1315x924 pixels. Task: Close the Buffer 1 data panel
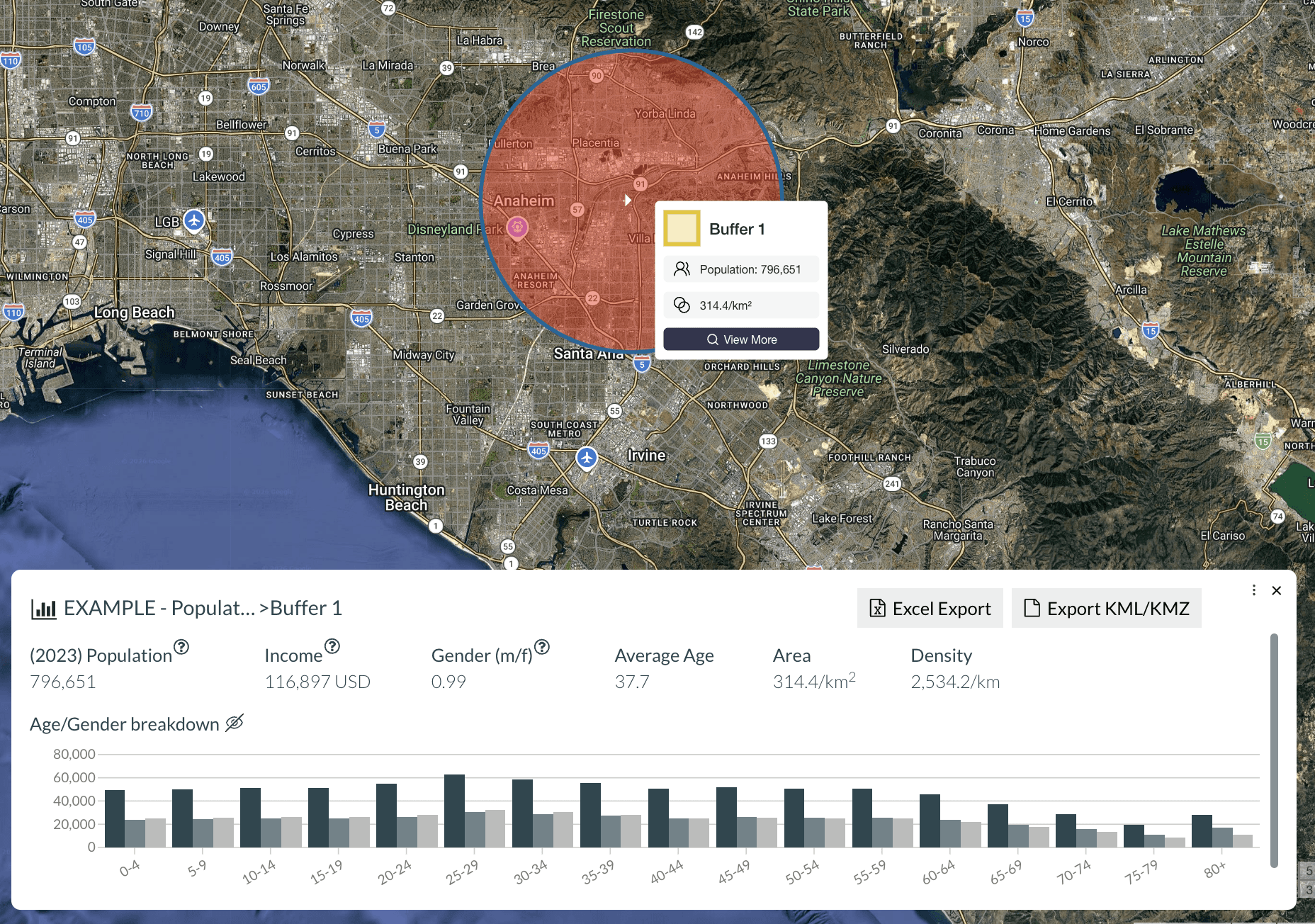pos(1277,590)
